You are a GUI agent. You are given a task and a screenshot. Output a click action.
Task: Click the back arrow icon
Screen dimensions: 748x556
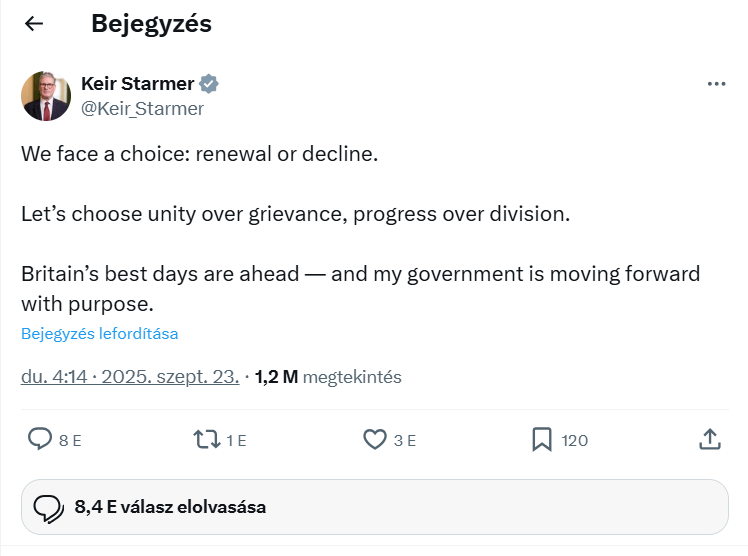[34, 24]
